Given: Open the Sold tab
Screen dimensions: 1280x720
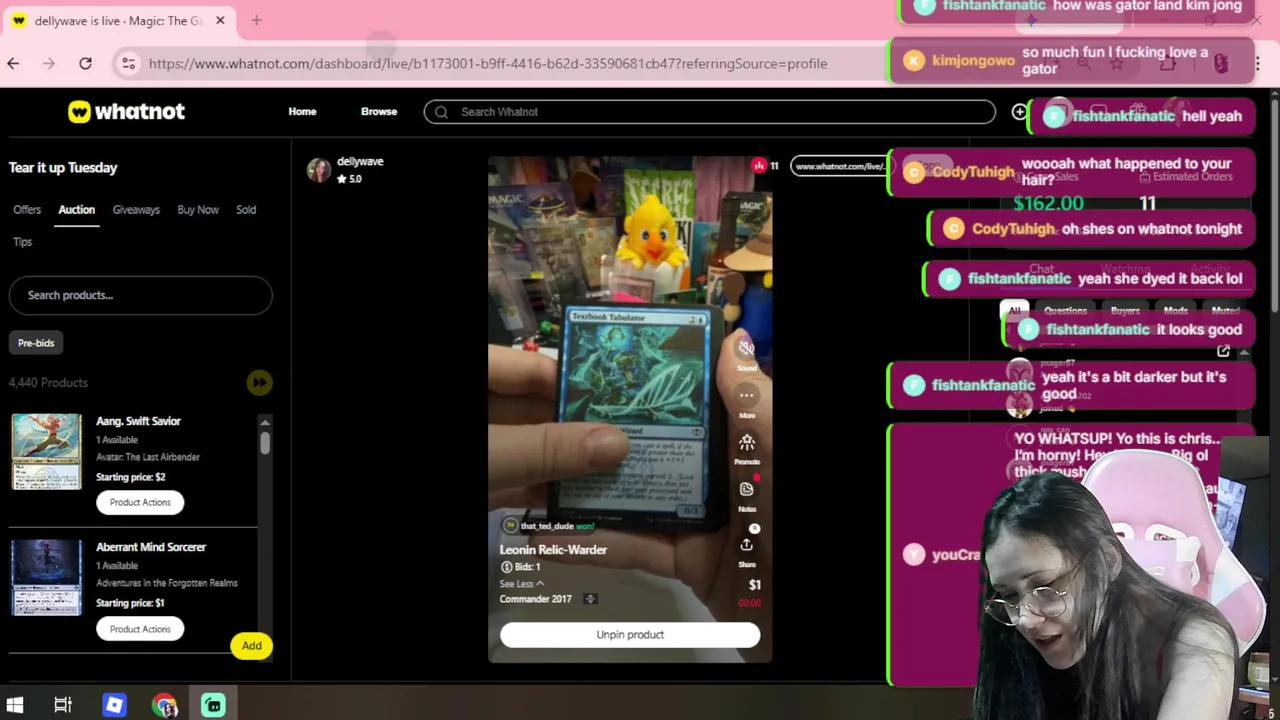Looking at the screenshot, I should (246, 210).
